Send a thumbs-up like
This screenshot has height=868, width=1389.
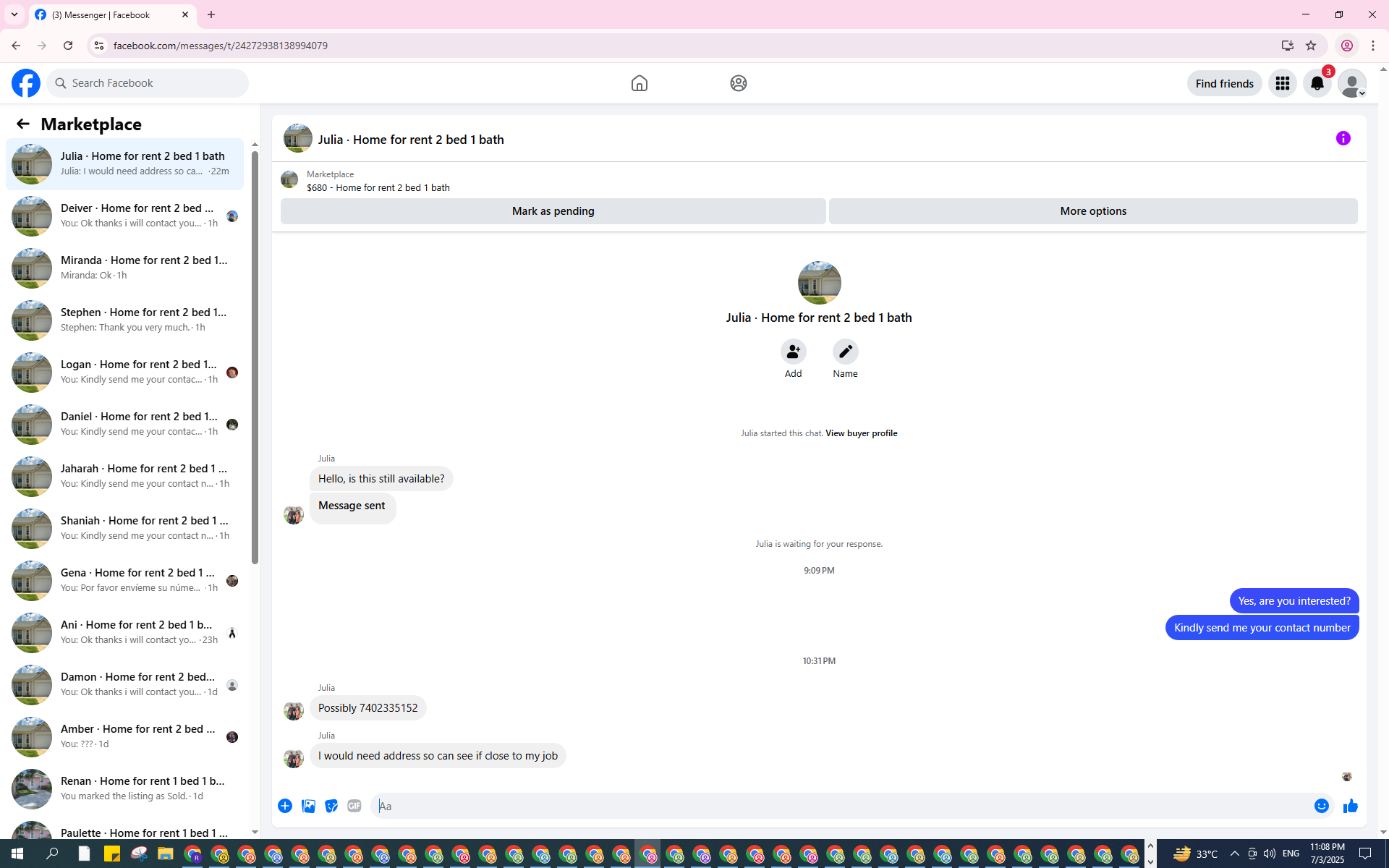point(1350,806)
